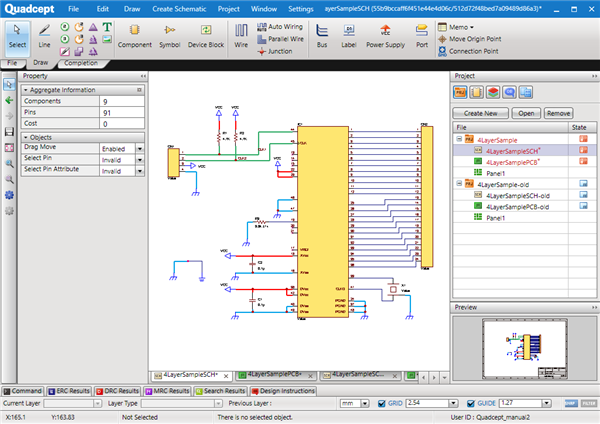Place a Power Supply symbol
The height and width of the screenshot is (424, 600).
(385, 37)
